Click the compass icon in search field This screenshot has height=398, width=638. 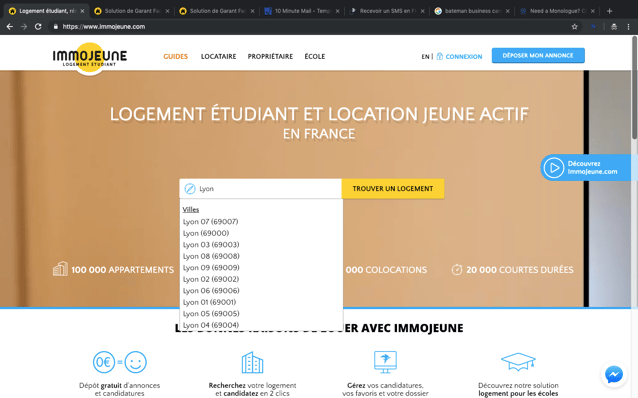click(190, 189)
